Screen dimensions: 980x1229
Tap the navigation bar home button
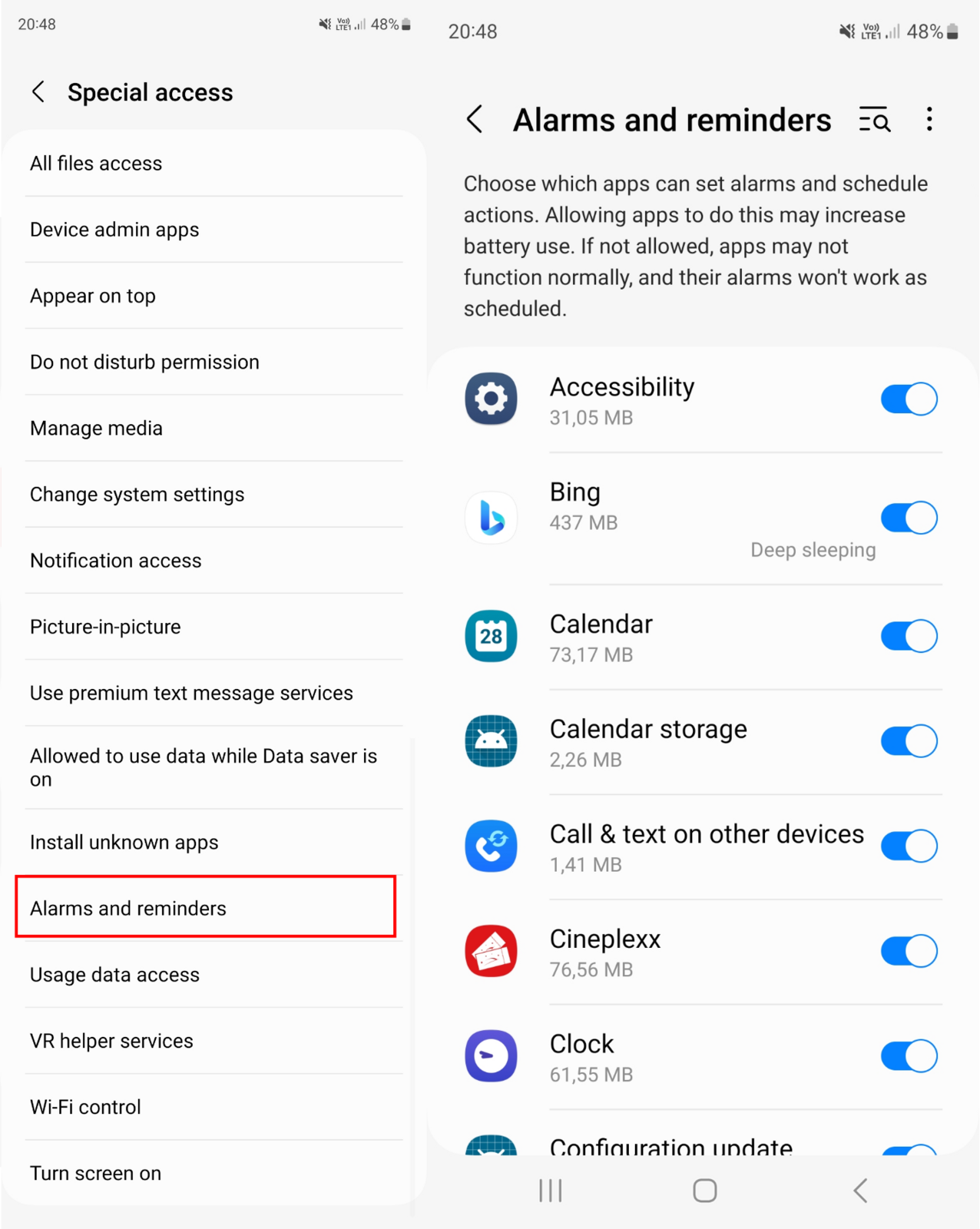(x=705, y=1191)
